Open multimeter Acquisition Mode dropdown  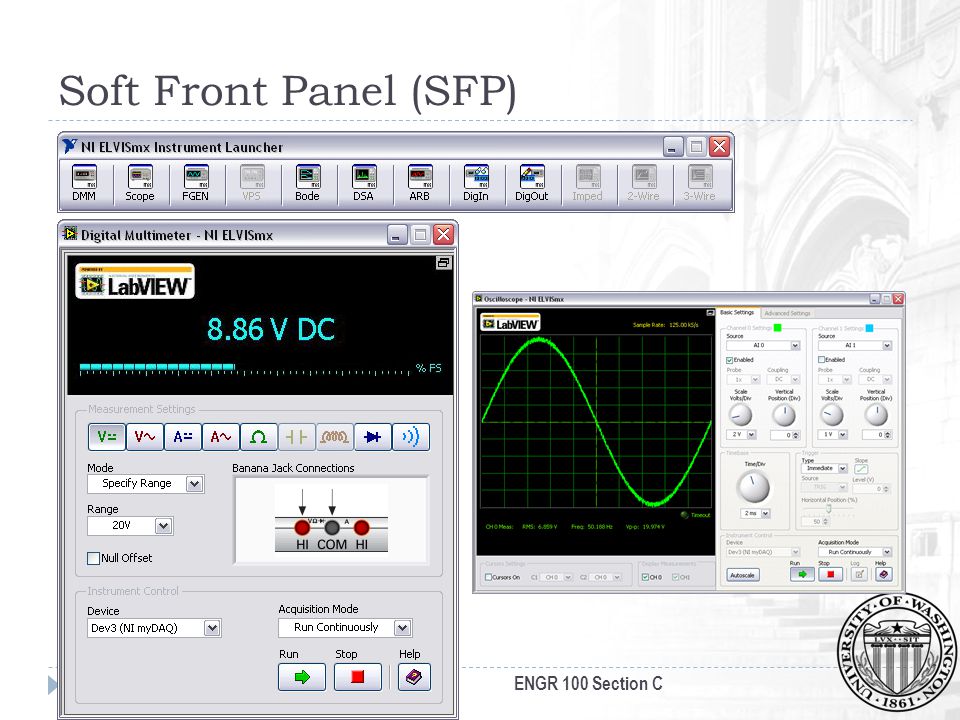(345, 628)
